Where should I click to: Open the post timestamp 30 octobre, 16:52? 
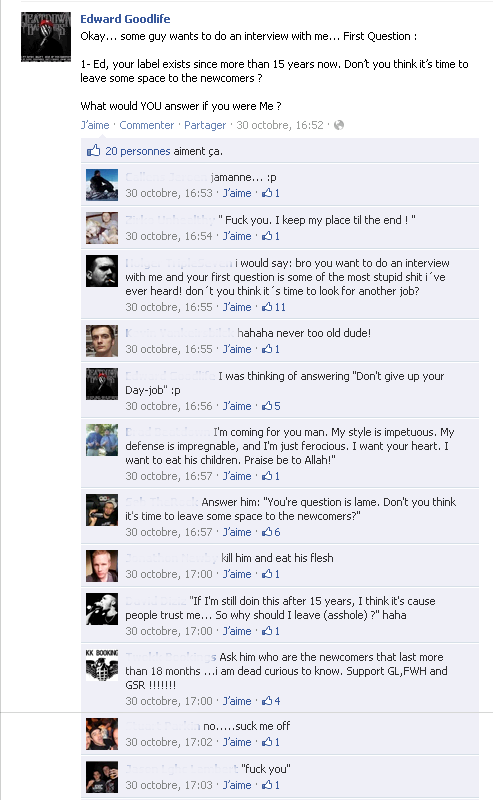(x=280, y=125)
